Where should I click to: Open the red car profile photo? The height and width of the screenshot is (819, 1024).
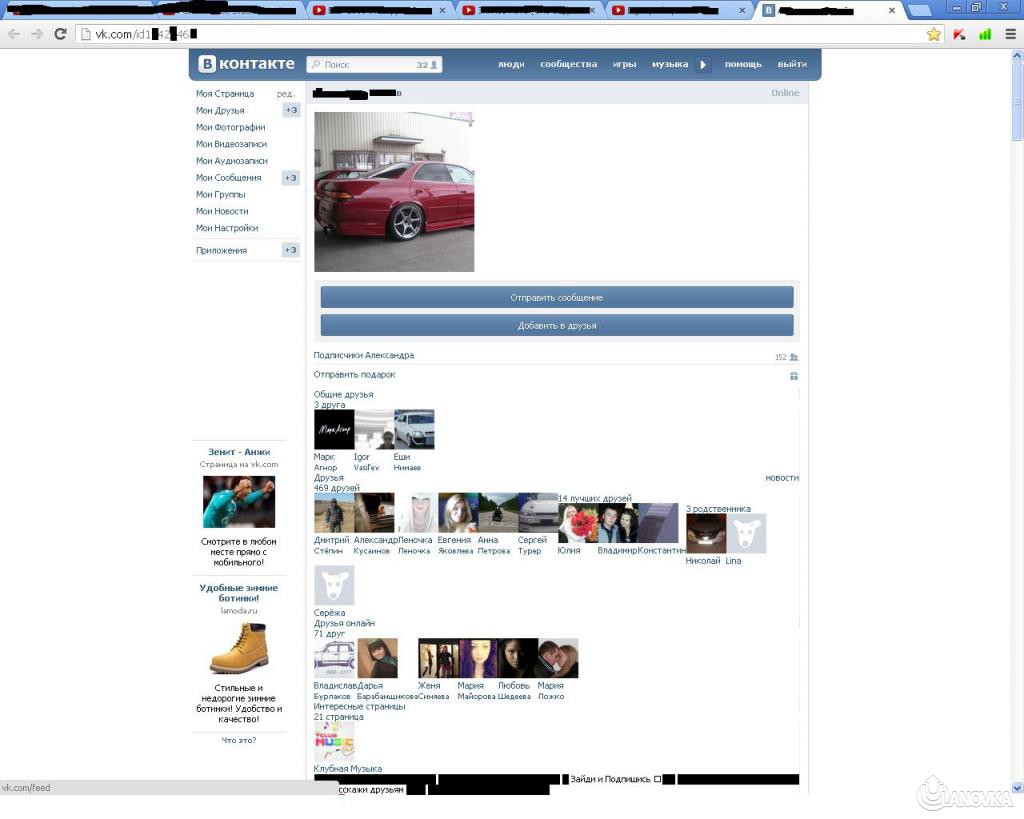[x=394, y=192]
